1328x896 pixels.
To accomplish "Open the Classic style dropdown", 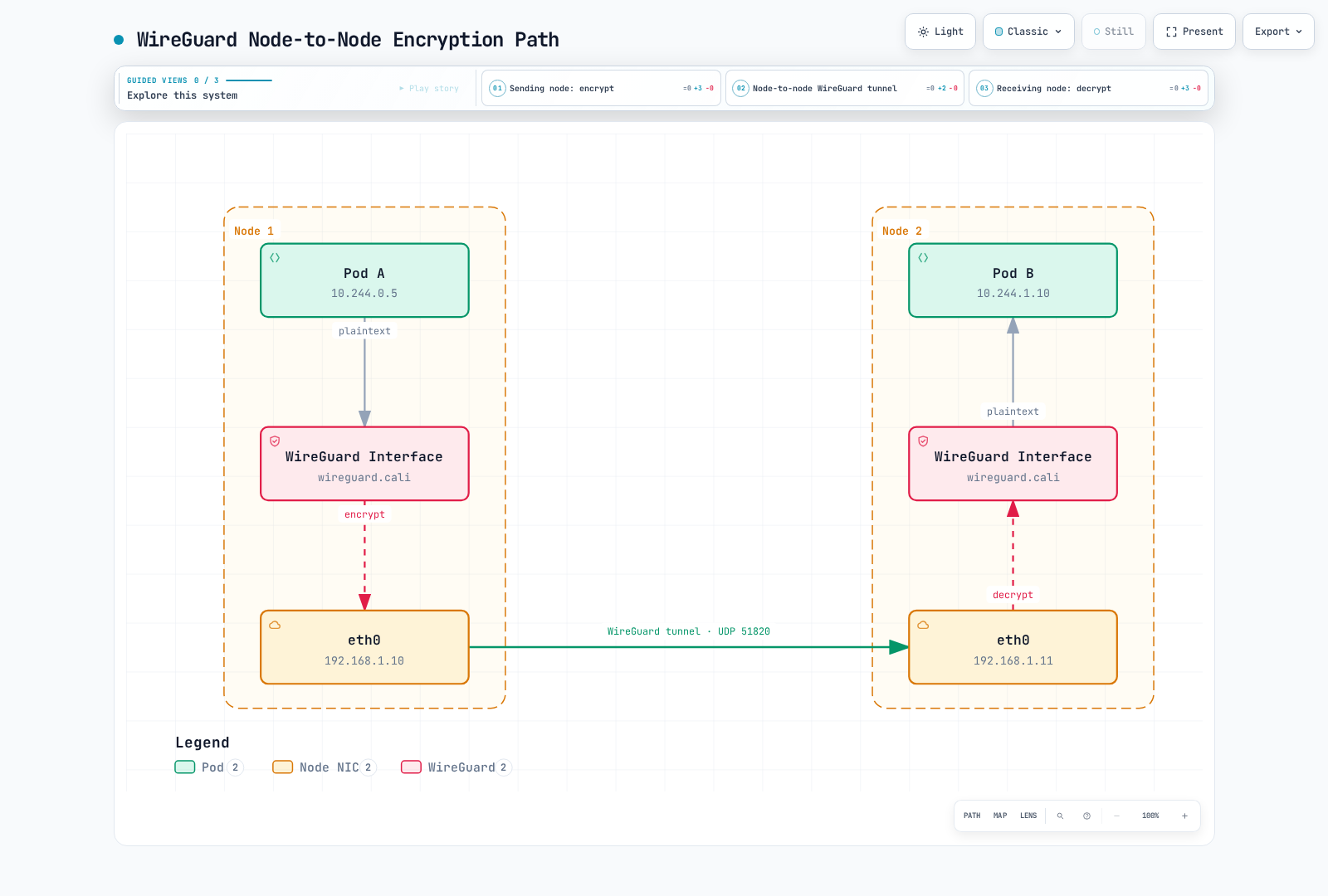I will point(1028,32).
